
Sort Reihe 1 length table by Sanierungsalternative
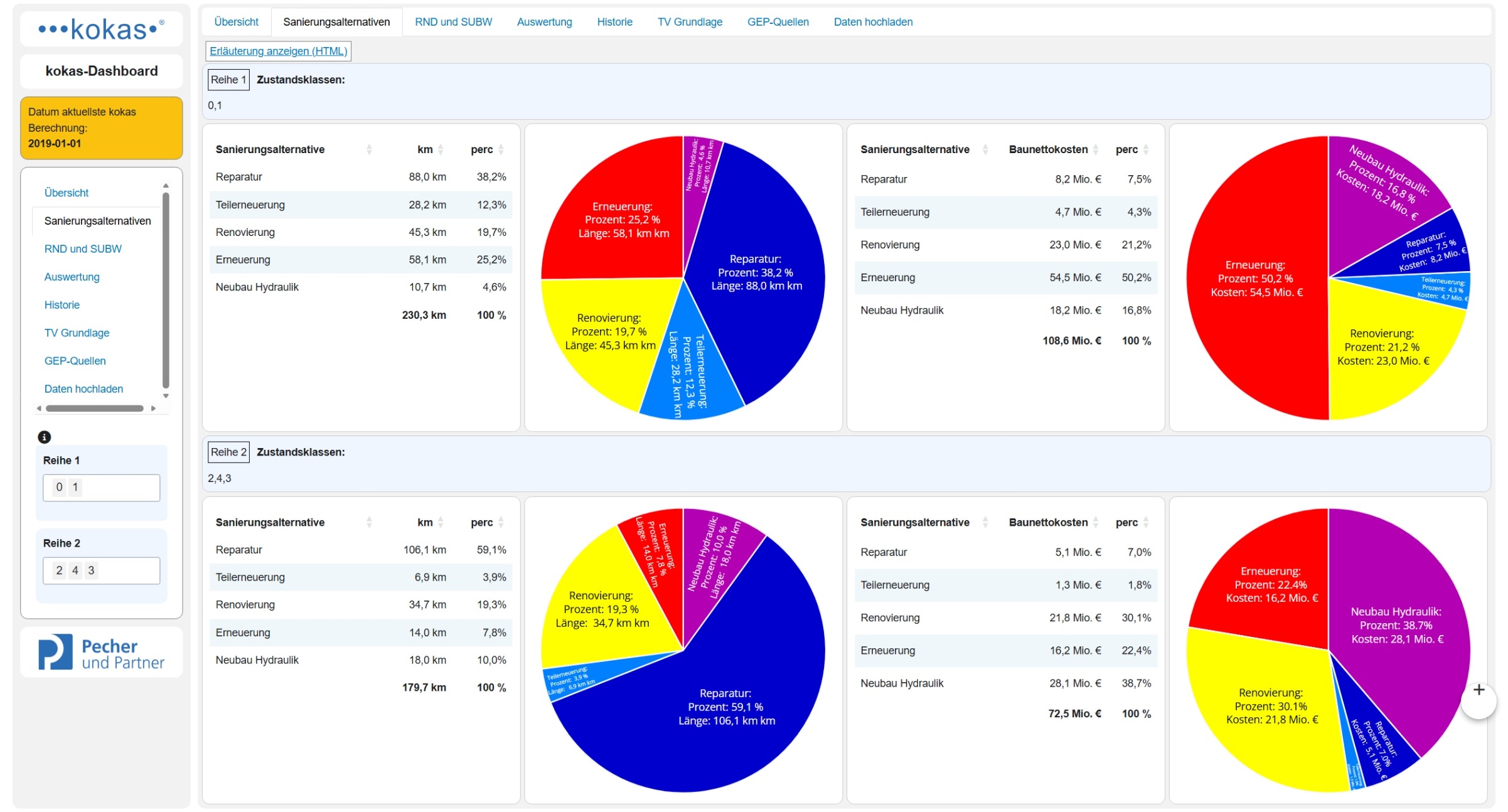click(x=369, y=149)
